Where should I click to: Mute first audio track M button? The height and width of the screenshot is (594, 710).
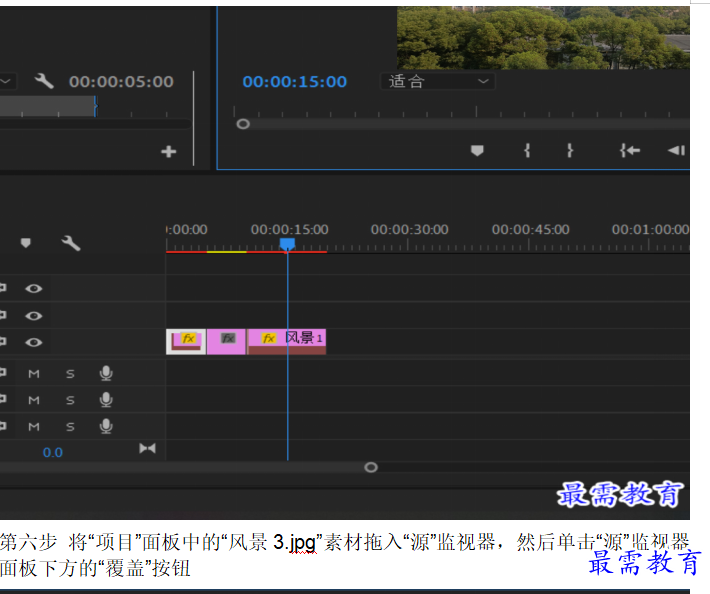pyautogui.click(x=34, y=374)
